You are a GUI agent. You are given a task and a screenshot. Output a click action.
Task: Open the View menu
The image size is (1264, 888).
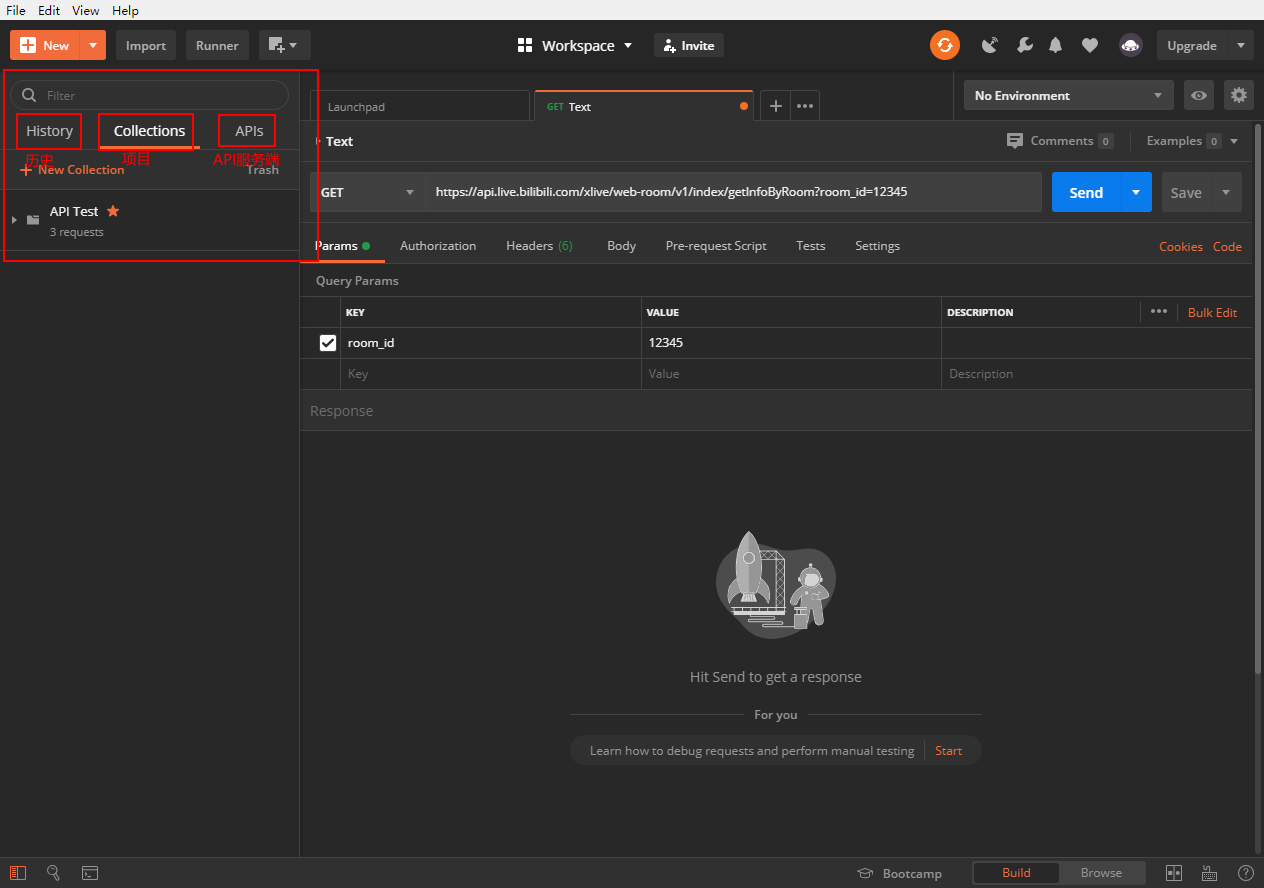pyautogui.click(x=86, y=10)
